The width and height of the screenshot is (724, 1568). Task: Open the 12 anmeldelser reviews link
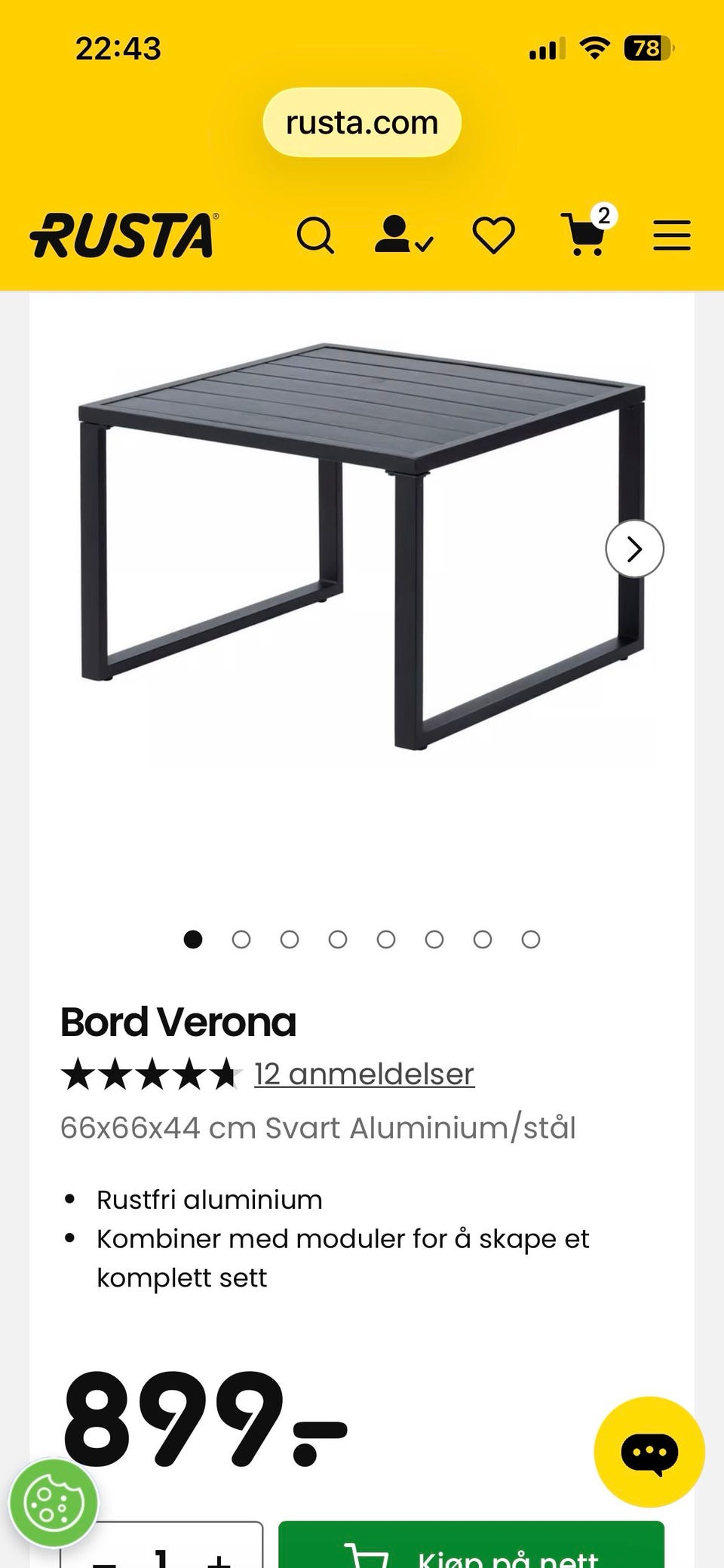pos(364,1074)
